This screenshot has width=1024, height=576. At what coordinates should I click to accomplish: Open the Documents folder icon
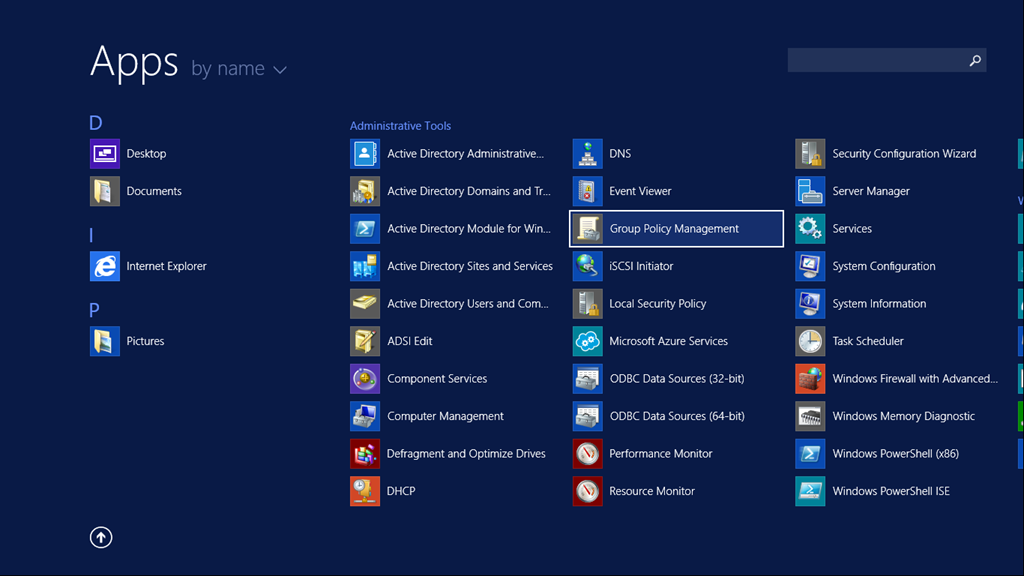click(x=104, y=191)
